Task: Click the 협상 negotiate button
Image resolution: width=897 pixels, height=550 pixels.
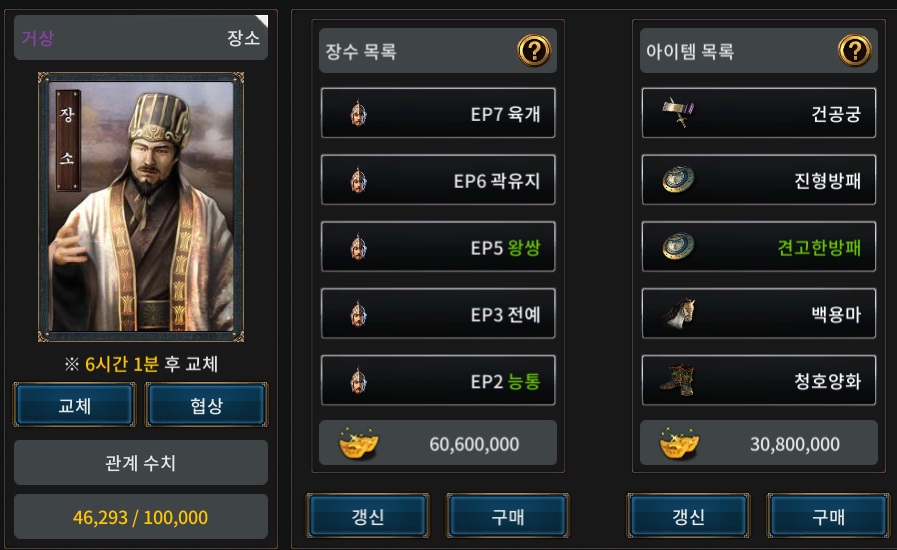Action: (x=207, y=405)
